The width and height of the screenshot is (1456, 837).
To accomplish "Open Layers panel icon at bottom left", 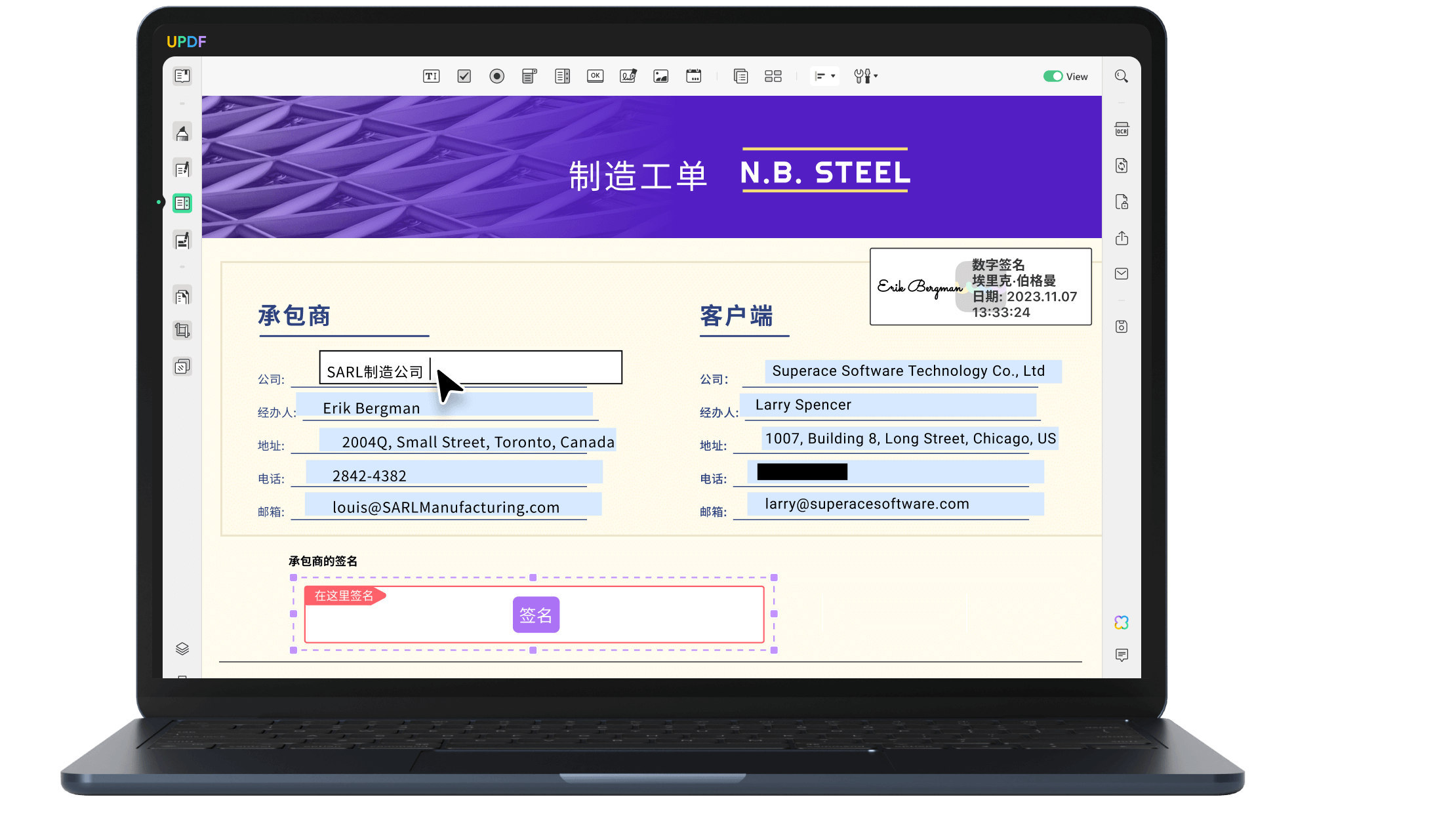I will tap(182, 649).
